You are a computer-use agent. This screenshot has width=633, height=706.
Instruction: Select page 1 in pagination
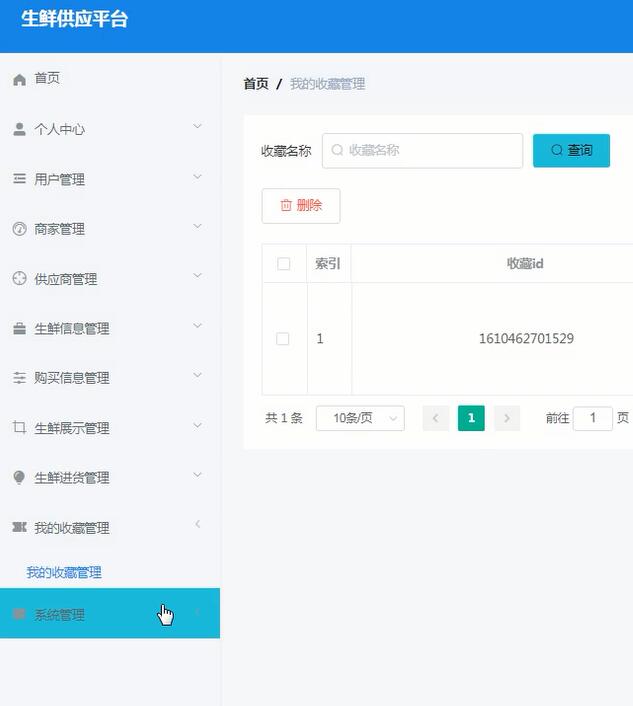(x=471, y=418)
